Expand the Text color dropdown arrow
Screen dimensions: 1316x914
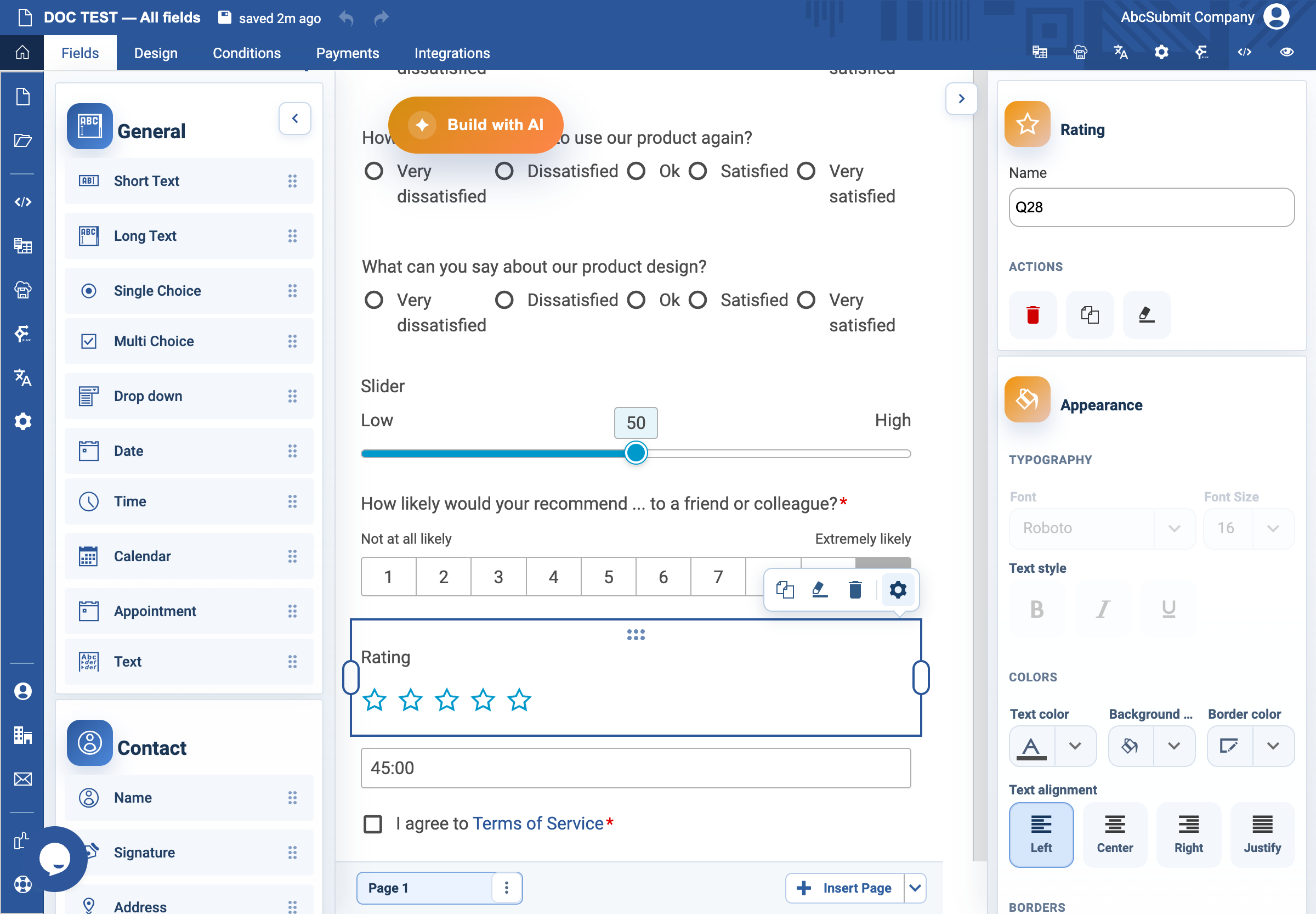[x=1075, y=746]
